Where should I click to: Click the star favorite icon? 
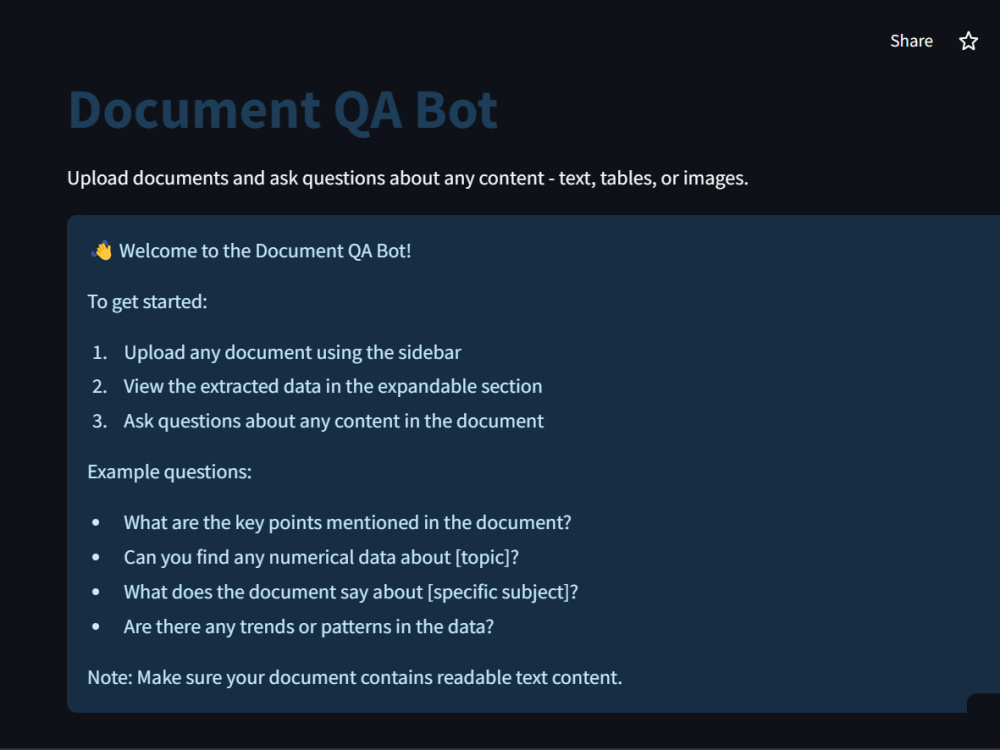click(968, 41)
